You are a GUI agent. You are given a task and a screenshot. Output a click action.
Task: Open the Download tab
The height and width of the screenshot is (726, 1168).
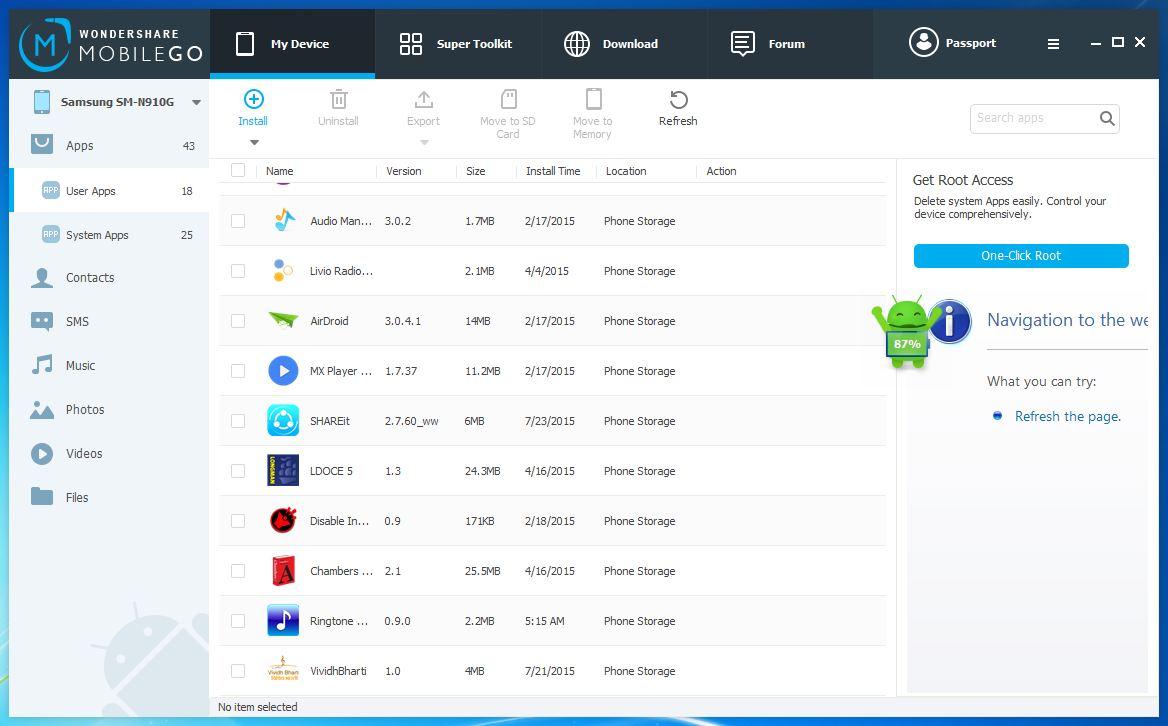point(623,44)
